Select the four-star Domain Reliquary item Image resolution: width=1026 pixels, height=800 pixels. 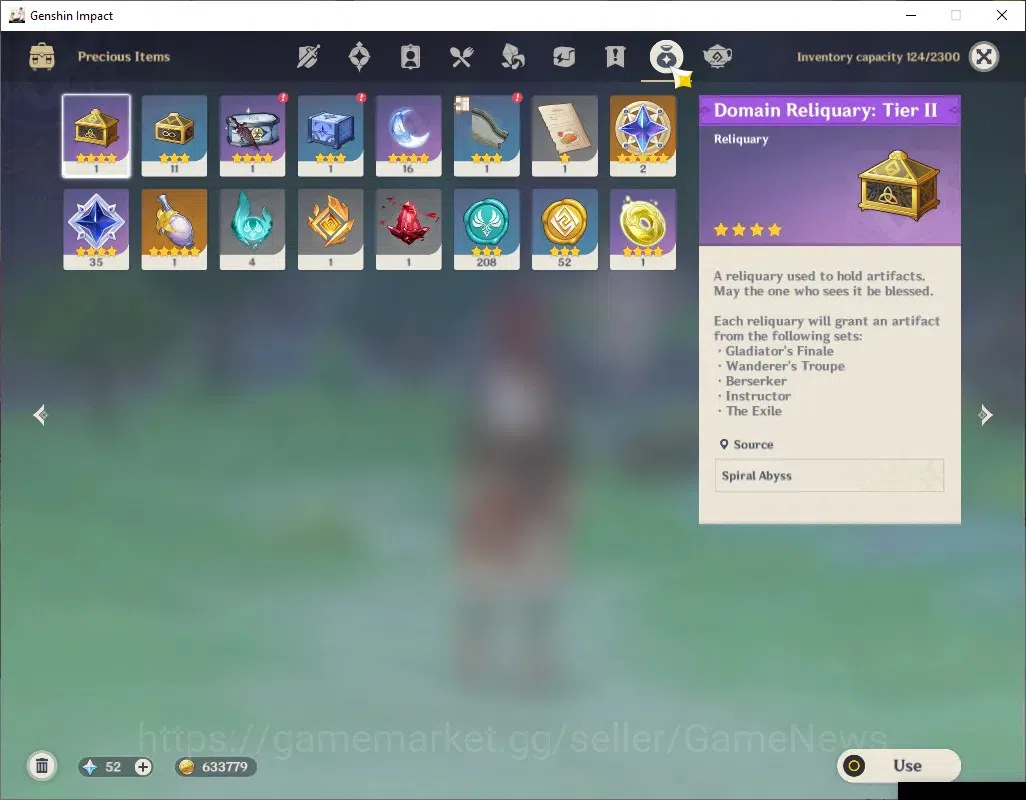pyautogui.click(x=96, y=136)
